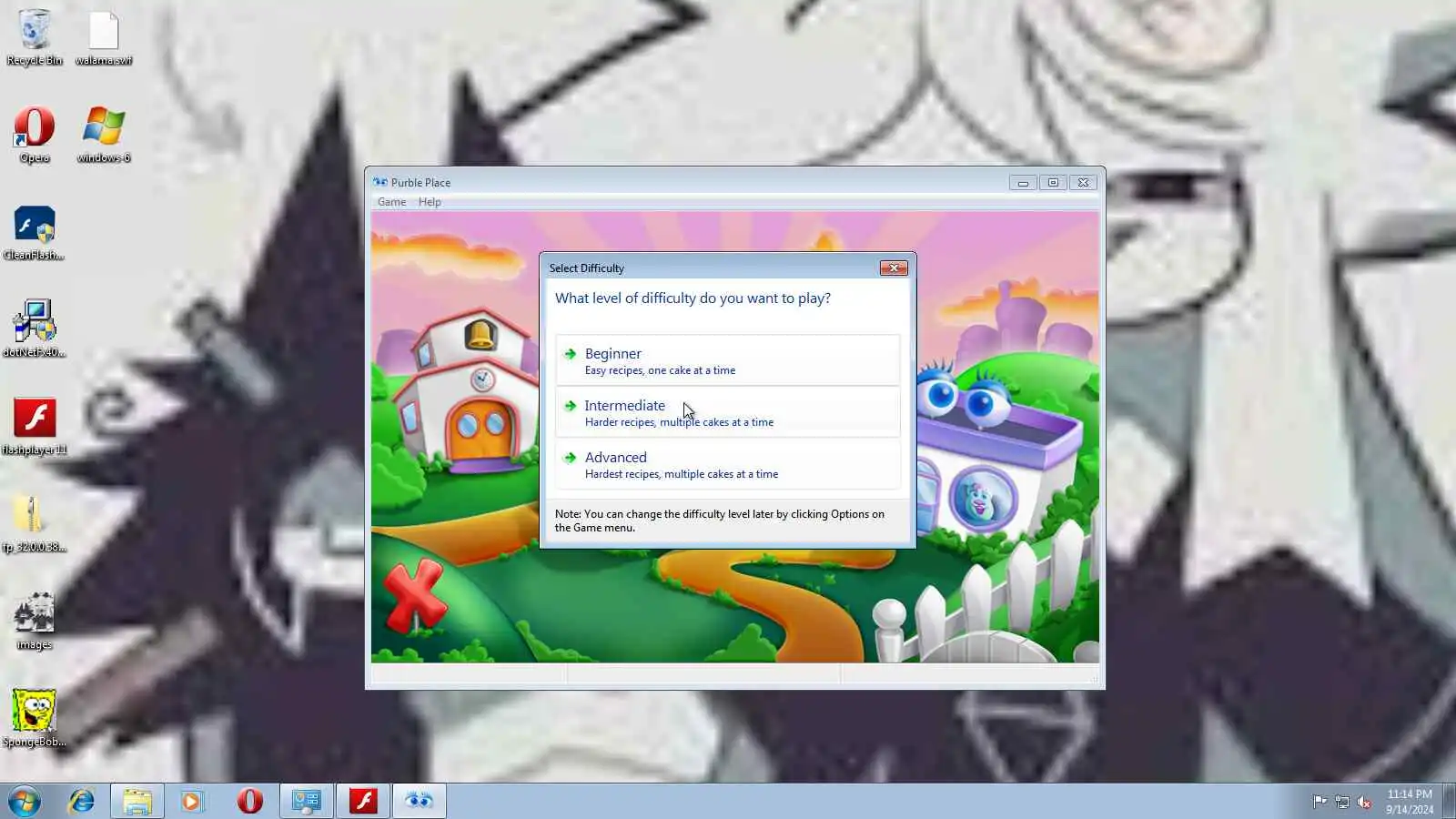Click the Purble Place title bar icon
Viewport: 1456px width, 819px height.
[x=380, y=182]
